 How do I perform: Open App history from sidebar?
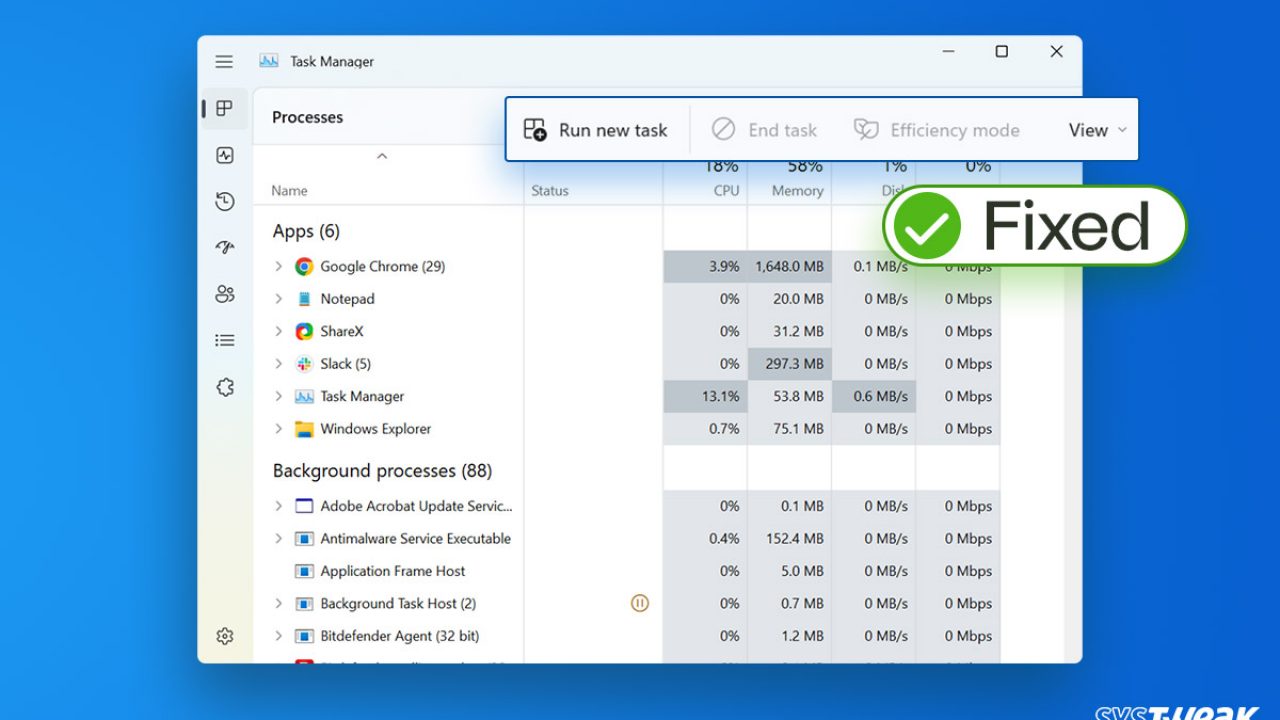[x=225, y=202]
